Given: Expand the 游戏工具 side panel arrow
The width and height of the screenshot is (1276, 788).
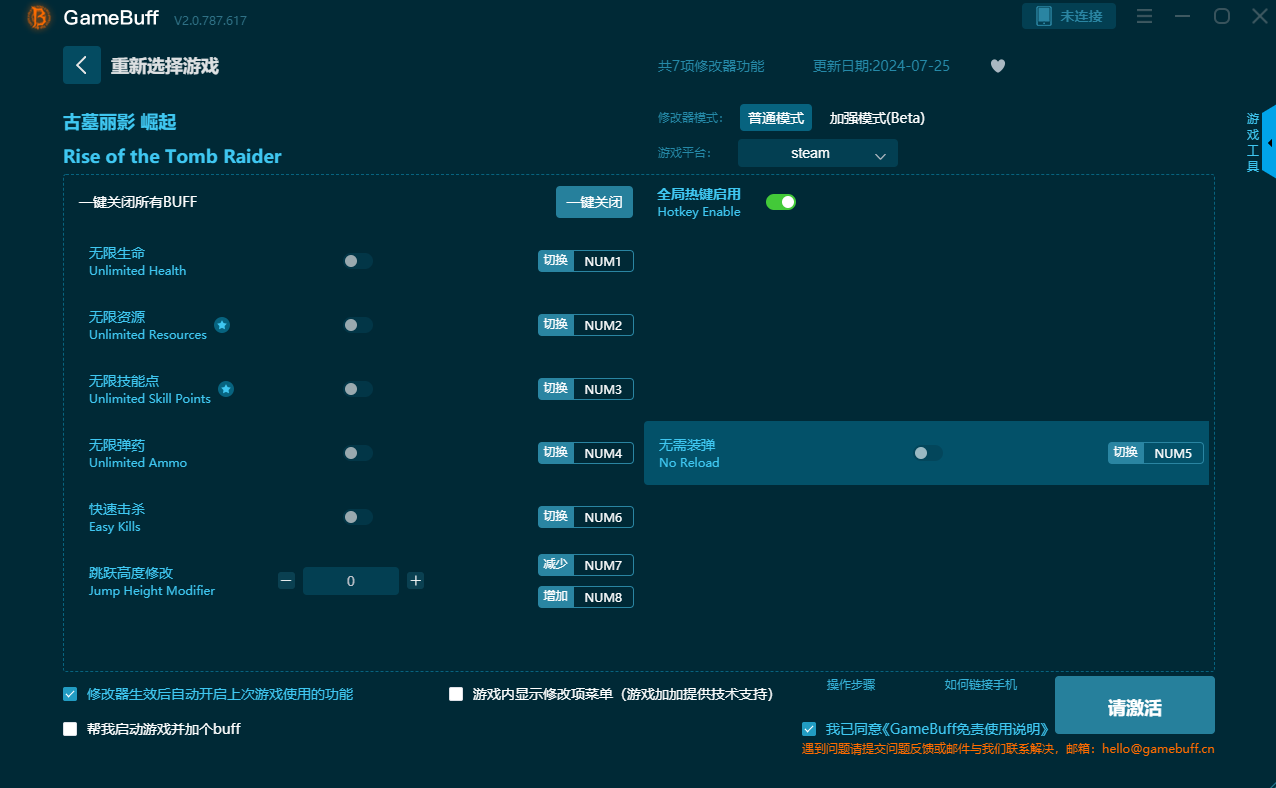Looking at the screenshot, I should (1269, 143).
